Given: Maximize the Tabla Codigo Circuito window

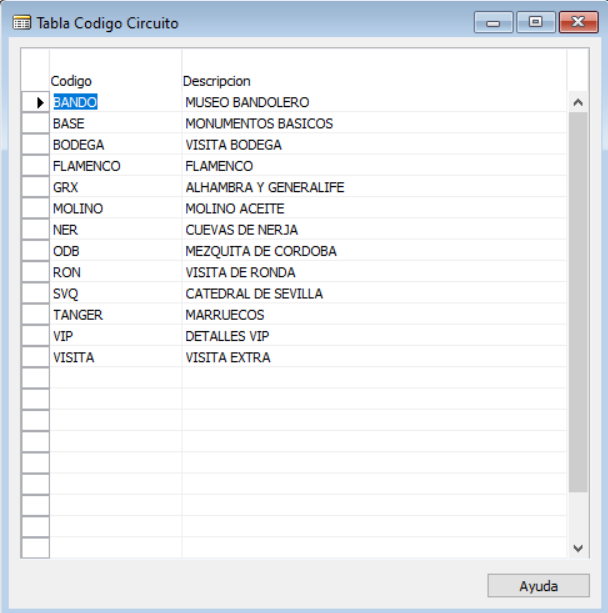Looking at the screenshot, I should [x=536, y=22].
